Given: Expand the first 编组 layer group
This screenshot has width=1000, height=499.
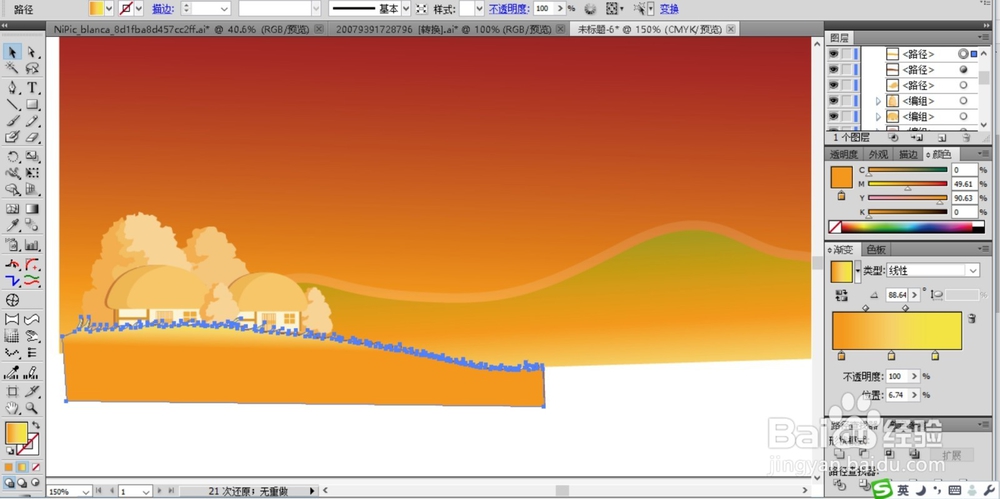Looking at the screenshot, I should coord(878,101).
